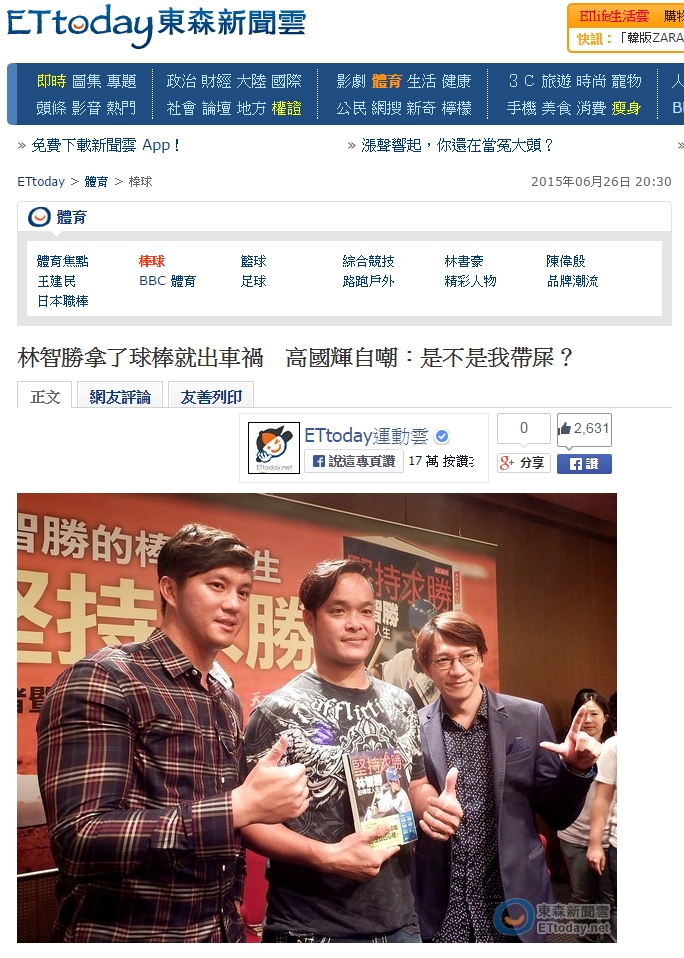The image size is (684, 958).
Task: Open the 漲聲響起 promotional headline link
Action: tap(457, 145)
